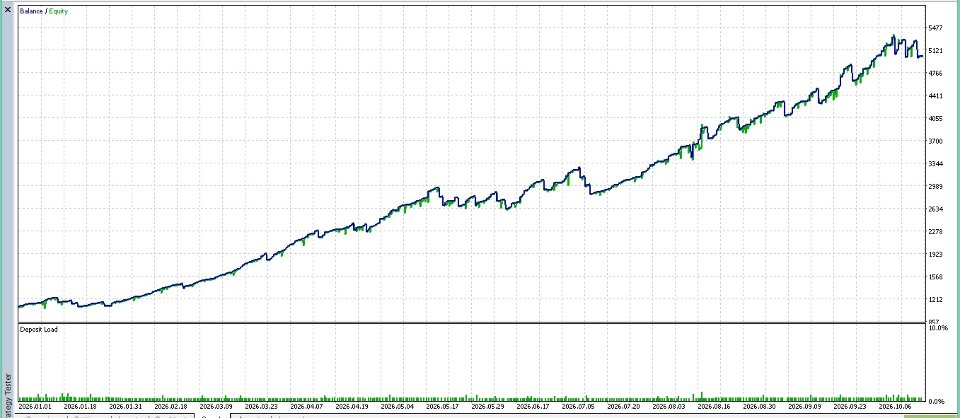This screenshot has width=960, height=418.
Task: Click the 2026.03.09 date label
Action: click(216, 406)
